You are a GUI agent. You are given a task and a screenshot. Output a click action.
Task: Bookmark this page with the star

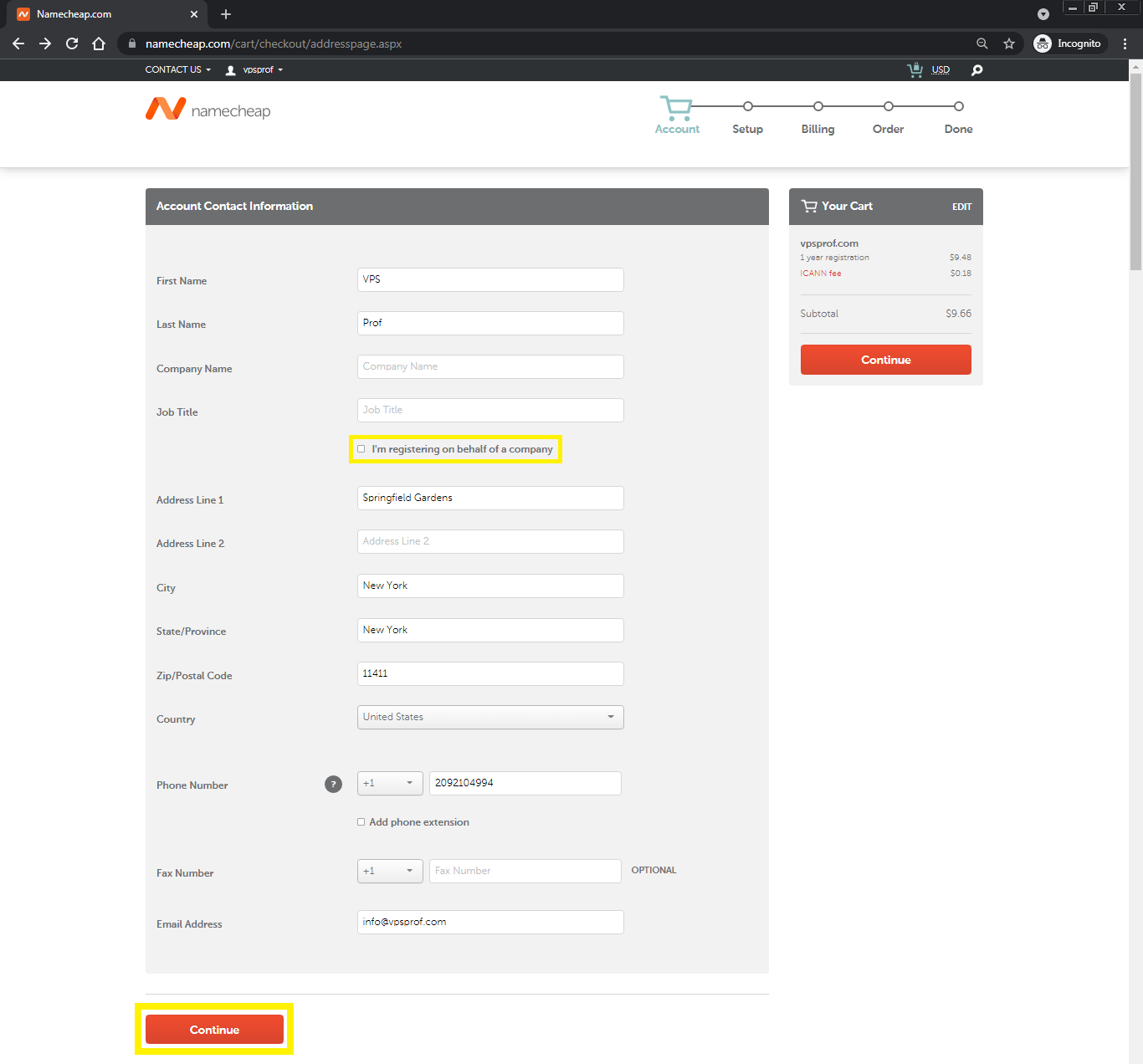1009,43
